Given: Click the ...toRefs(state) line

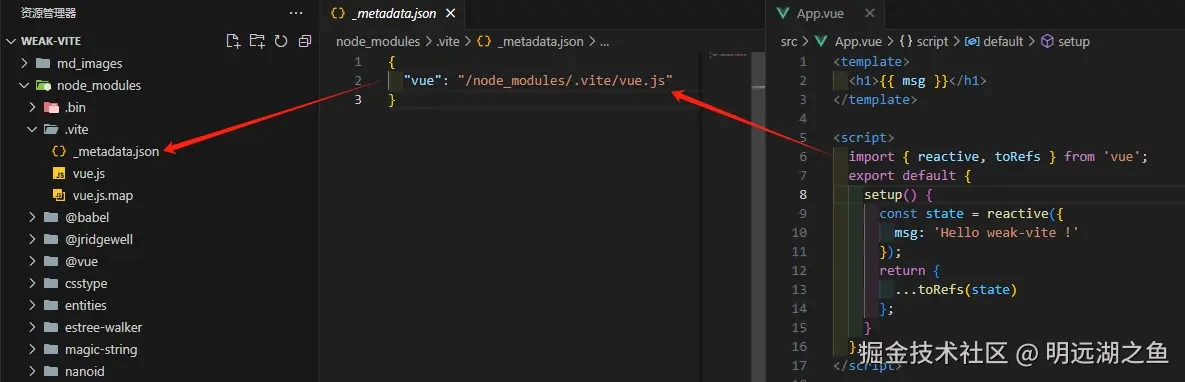Looking at the screenshot, I should click(x=956, y=289).
